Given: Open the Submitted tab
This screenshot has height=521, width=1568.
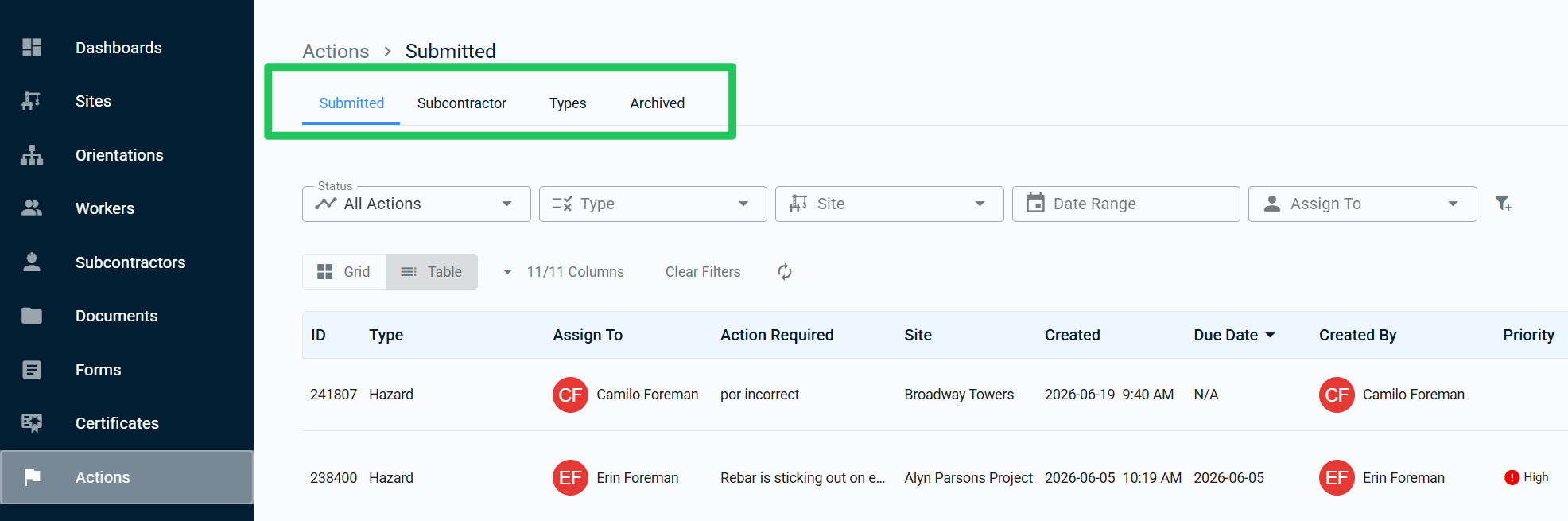Looking at the screenshot, I should click(x=351, y=103).
